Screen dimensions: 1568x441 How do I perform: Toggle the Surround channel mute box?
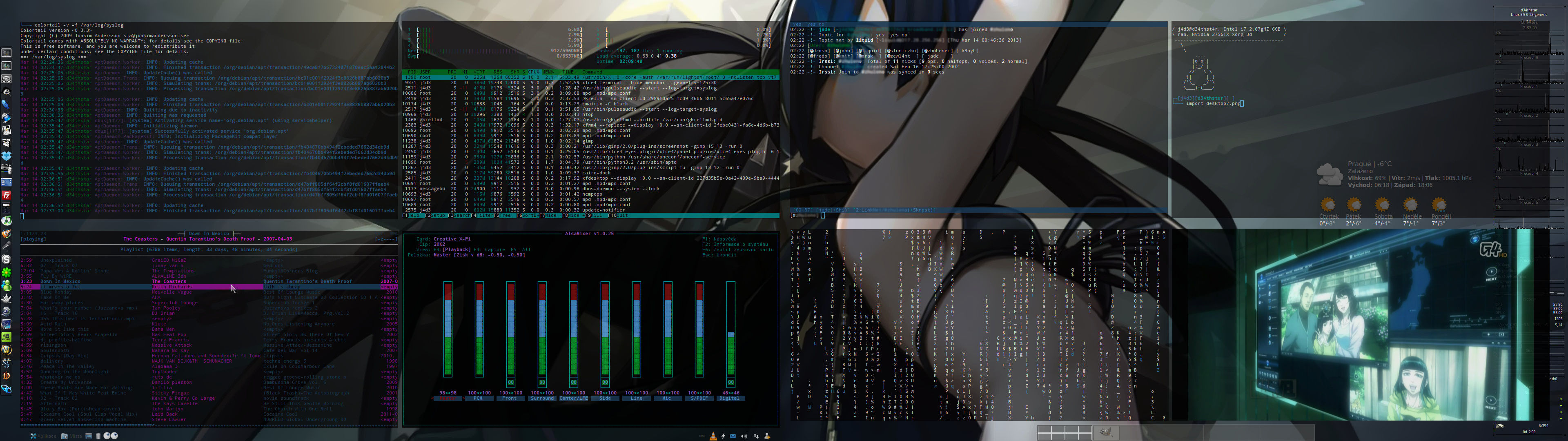tap(542, 383)
